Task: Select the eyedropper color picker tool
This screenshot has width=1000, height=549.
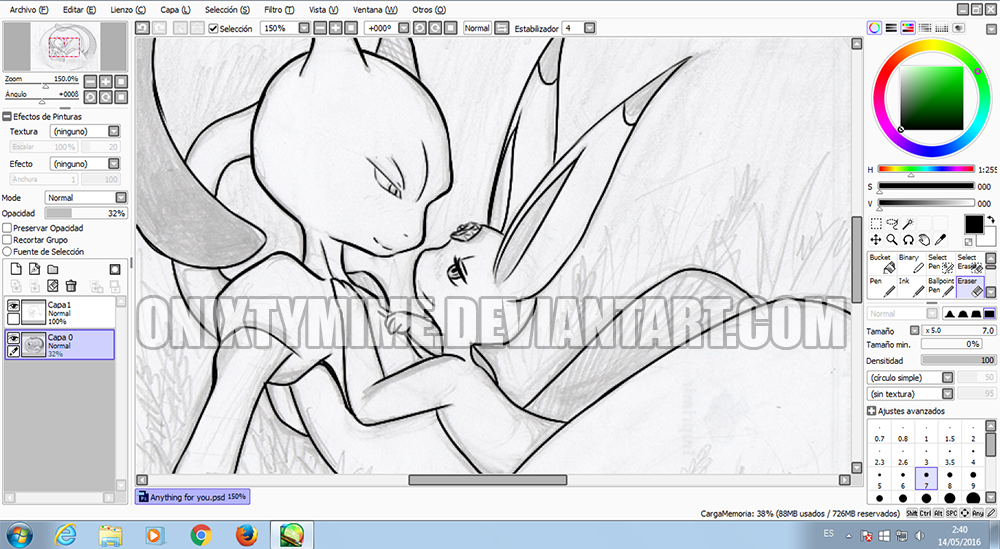Action: [x=940, y=240]
